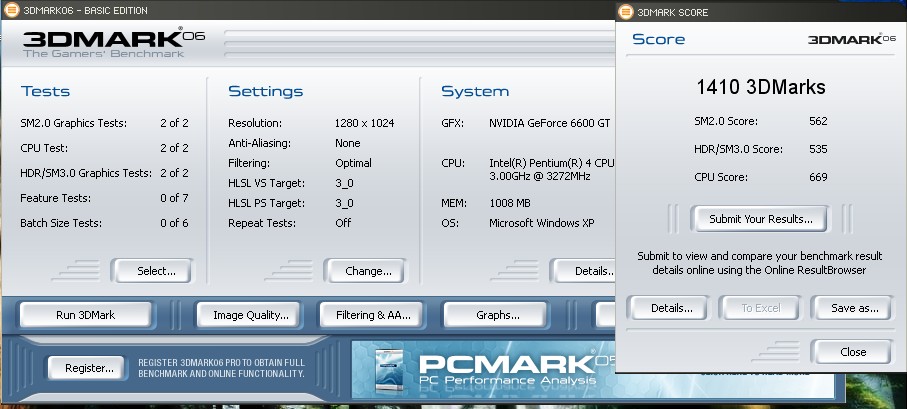Save the score with Save as
This screenshot has height=409, width=907.
point(851,308)
